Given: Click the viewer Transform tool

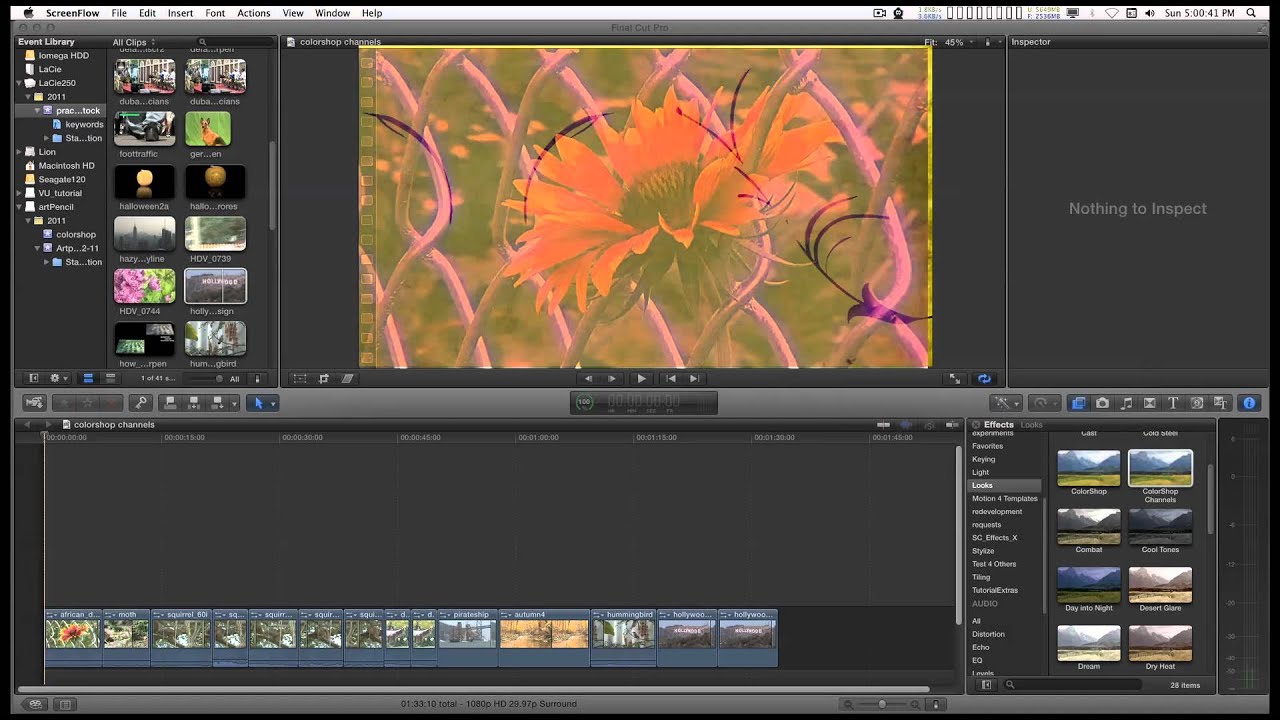Looking at the screenshot, I should 299,379.
